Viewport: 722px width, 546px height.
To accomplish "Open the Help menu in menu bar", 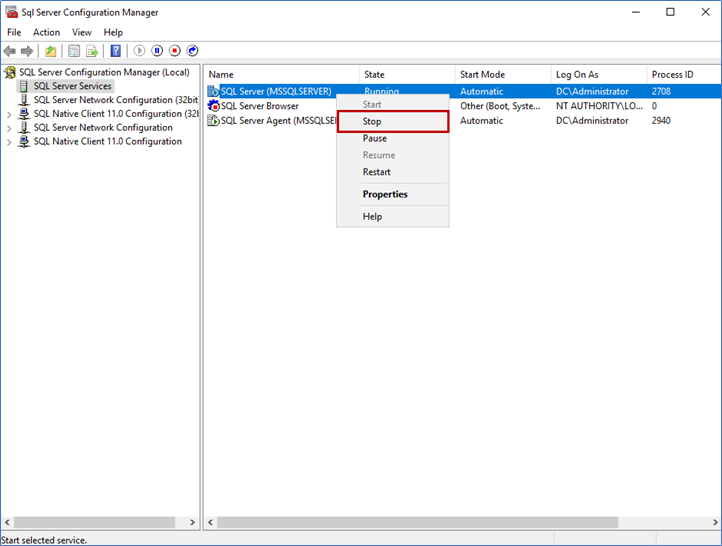I will pos(113,32).
